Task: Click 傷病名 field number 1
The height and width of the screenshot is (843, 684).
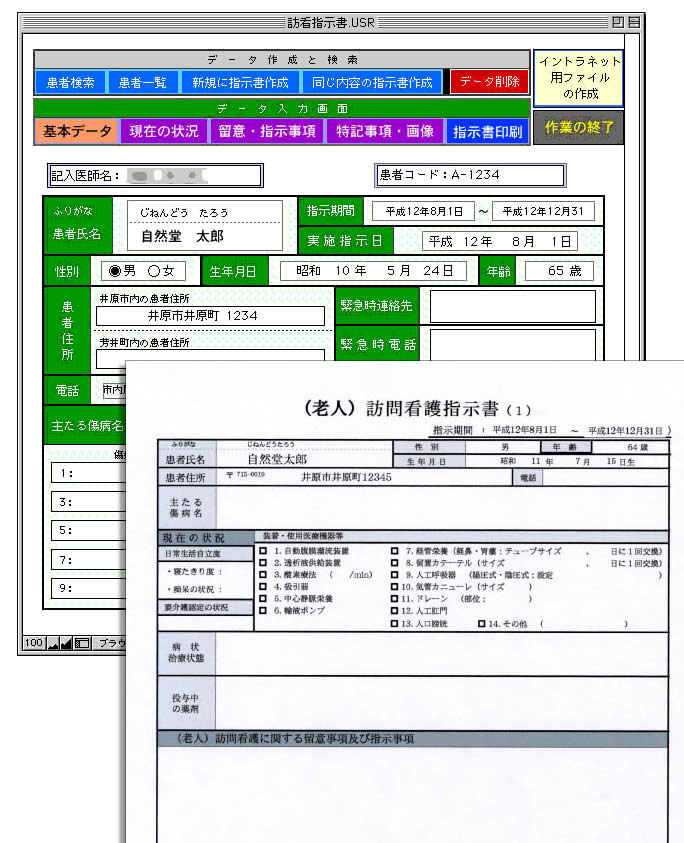Action: pos(89,474)
